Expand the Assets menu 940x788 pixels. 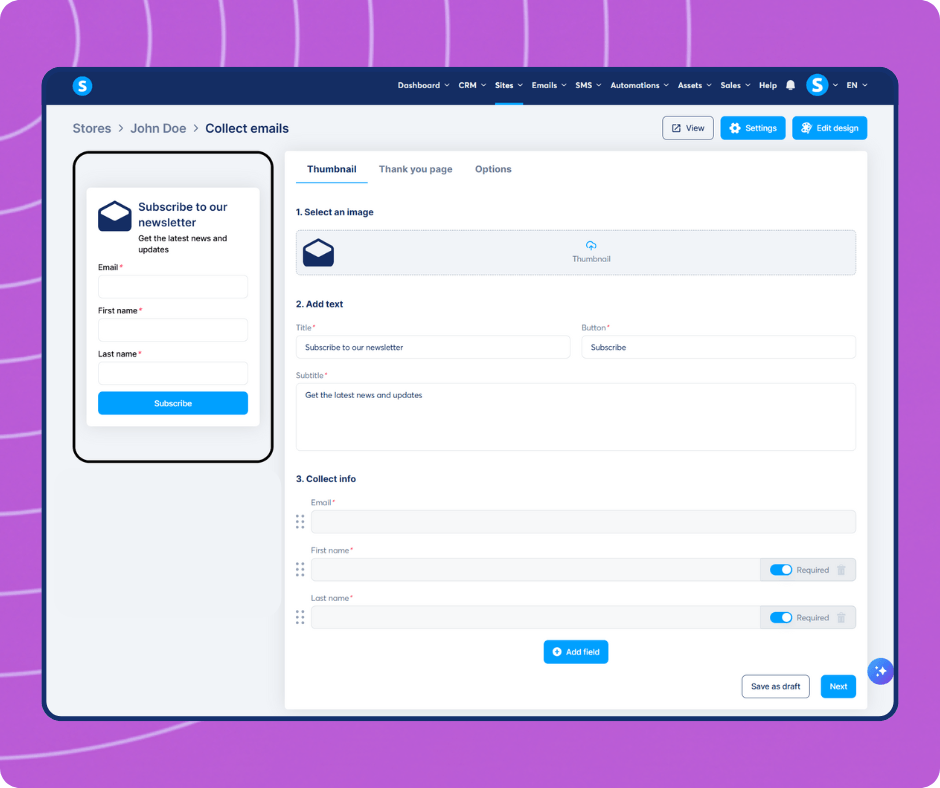click(695, 85)
